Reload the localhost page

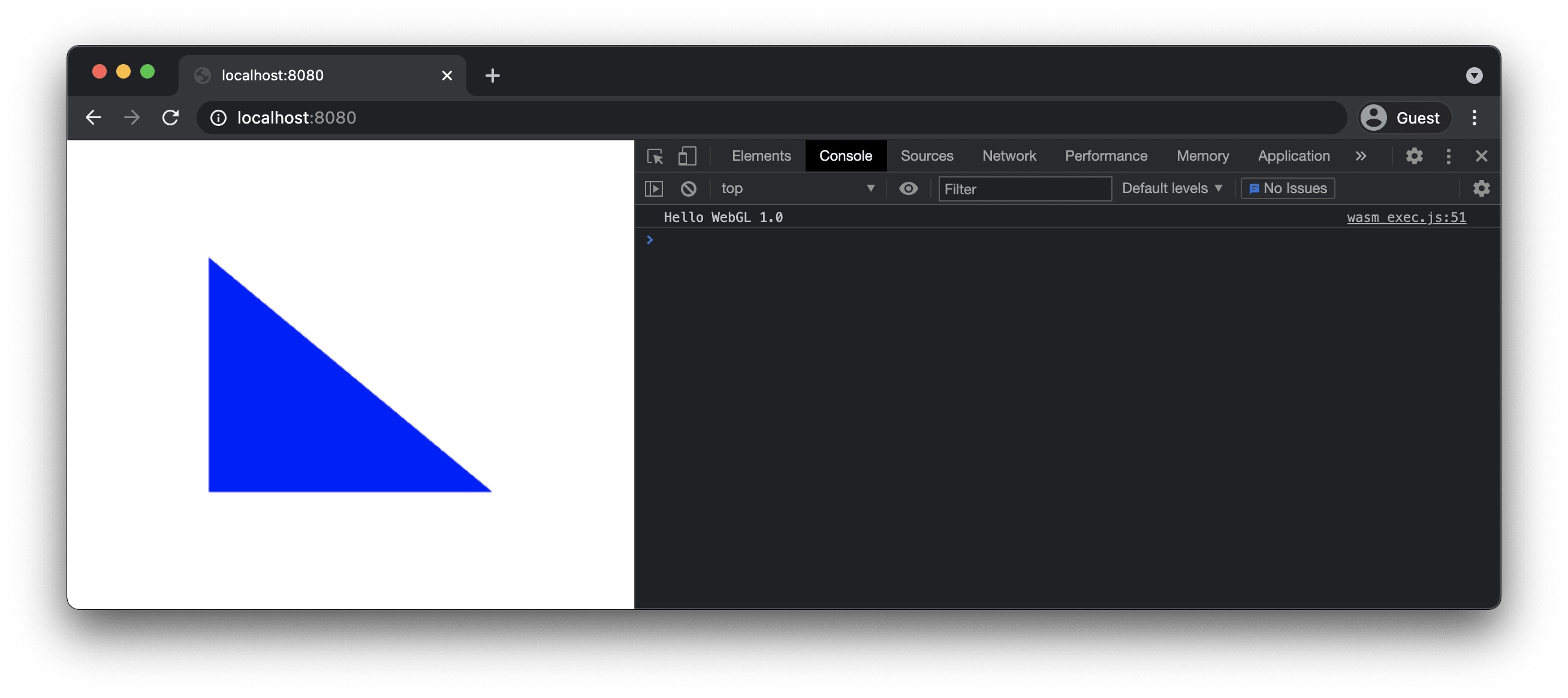tap(171, 118)
